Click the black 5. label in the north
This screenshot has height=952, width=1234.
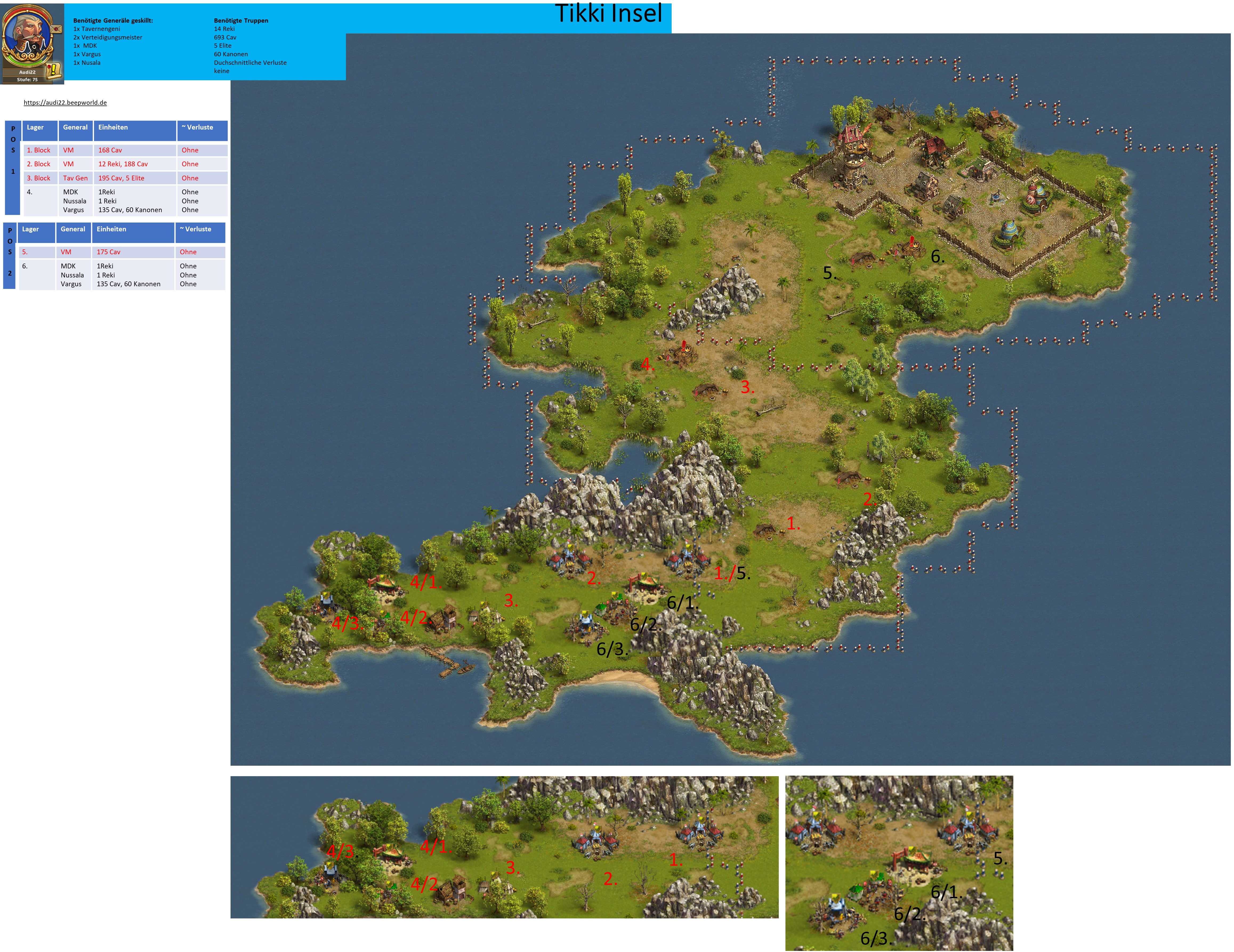829,273
